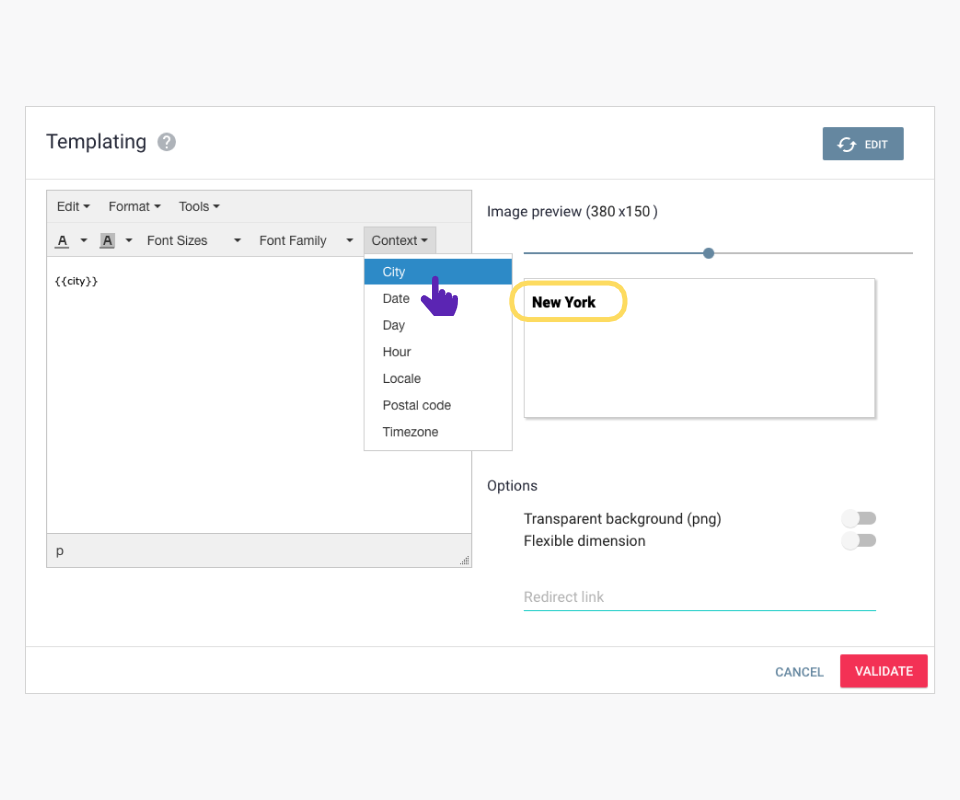
Task: Open the background color dropdown arrow
Action: coord(129,241)
